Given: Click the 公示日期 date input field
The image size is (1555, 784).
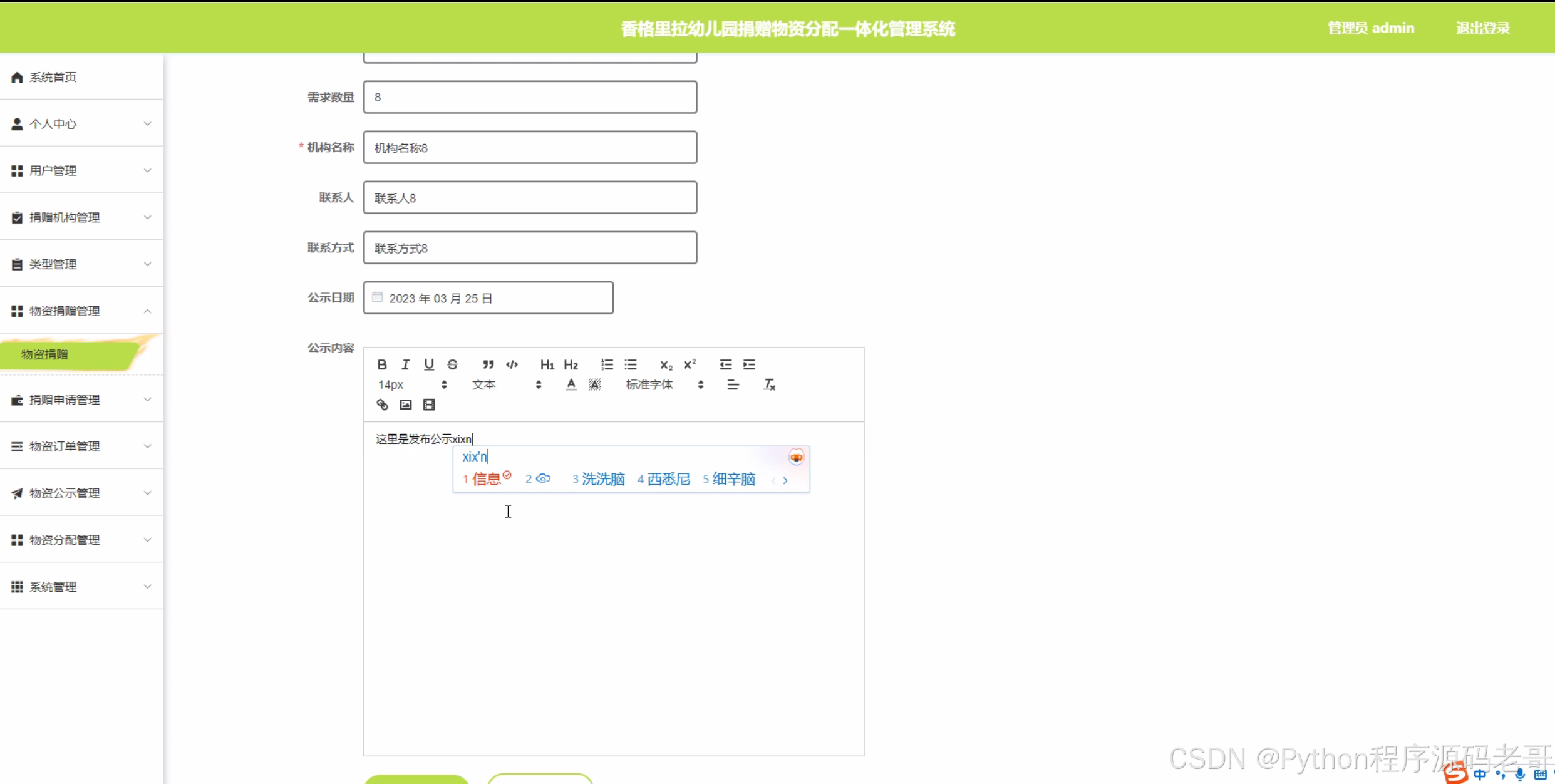Looking at the screenshot, I should (488, 298).
